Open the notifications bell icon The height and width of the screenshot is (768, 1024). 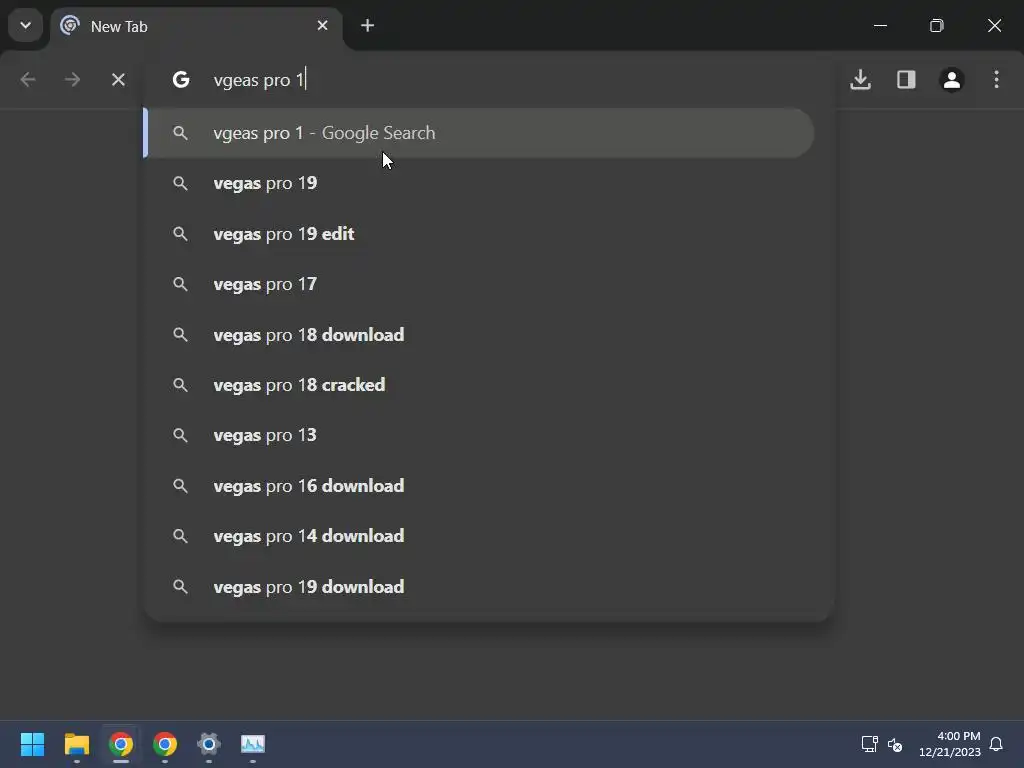click(x=997, y=744)
